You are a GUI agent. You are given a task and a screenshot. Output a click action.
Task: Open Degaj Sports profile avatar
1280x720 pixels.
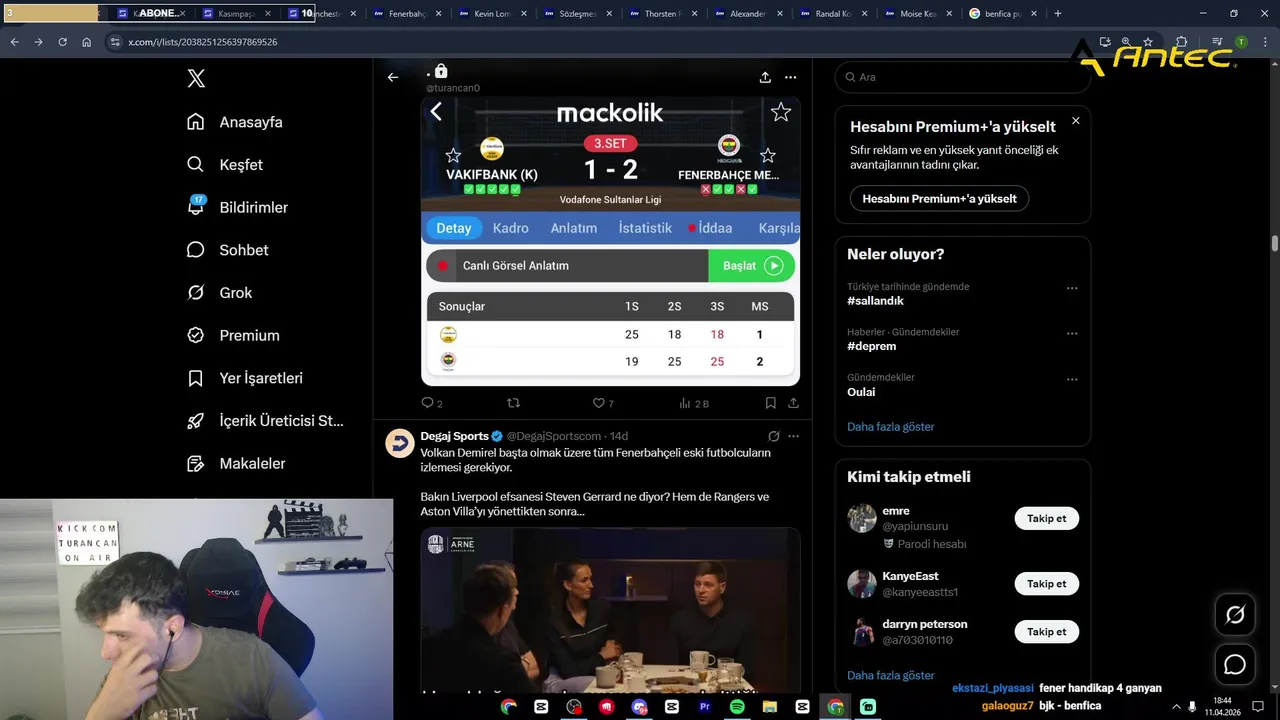pos(400,444)
